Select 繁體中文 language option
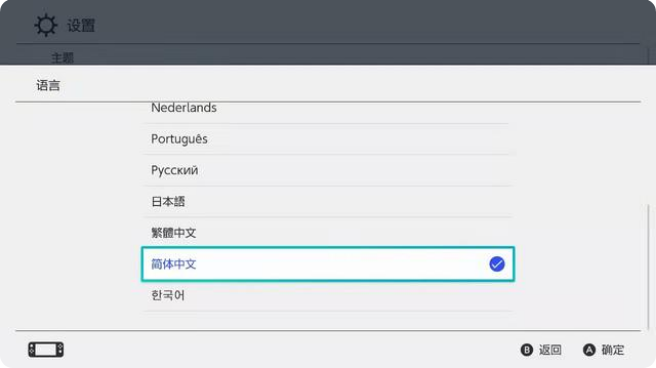The image size is (656, 368). (x=328, y=233)
